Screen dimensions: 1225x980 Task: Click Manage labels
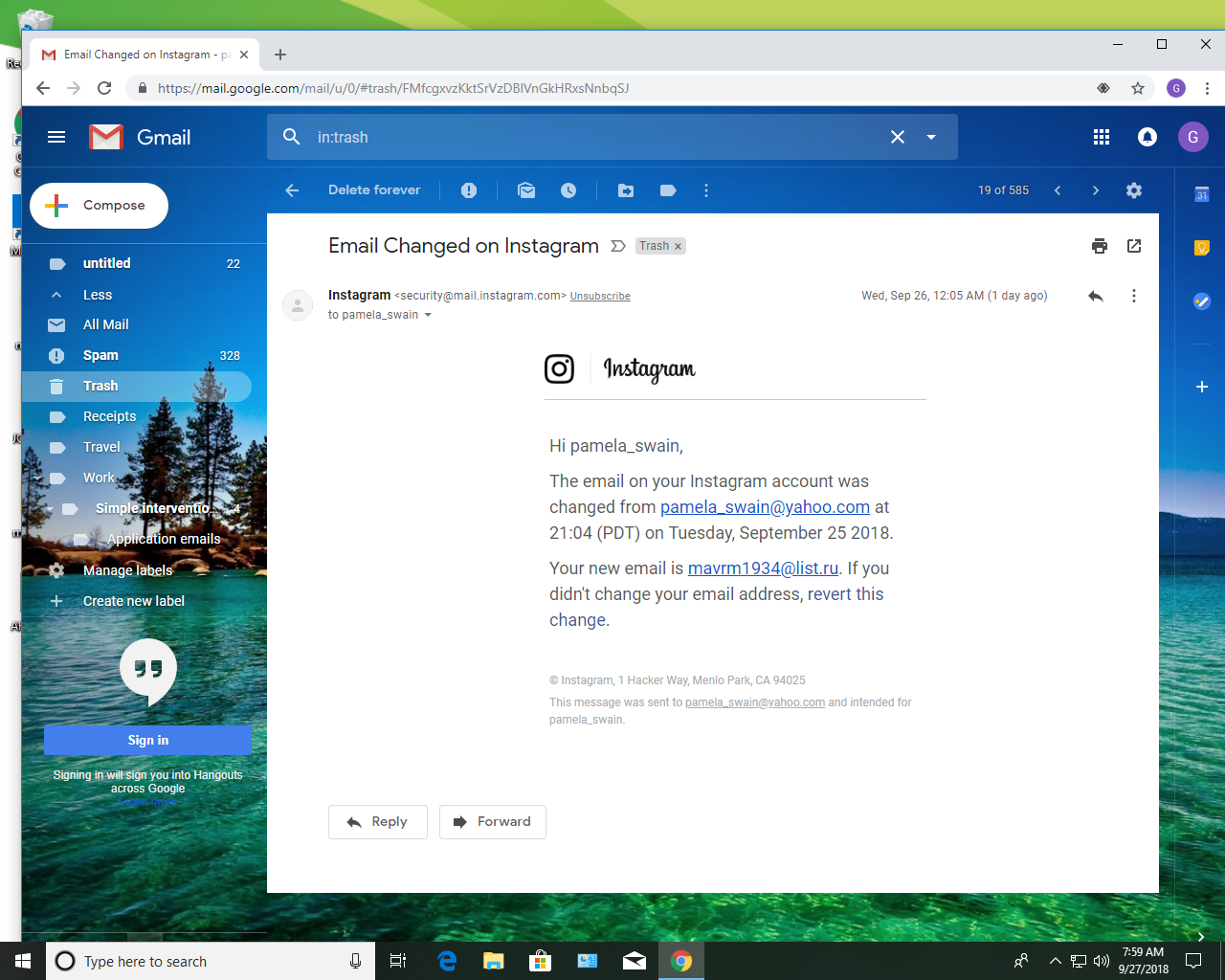(127, 570)
